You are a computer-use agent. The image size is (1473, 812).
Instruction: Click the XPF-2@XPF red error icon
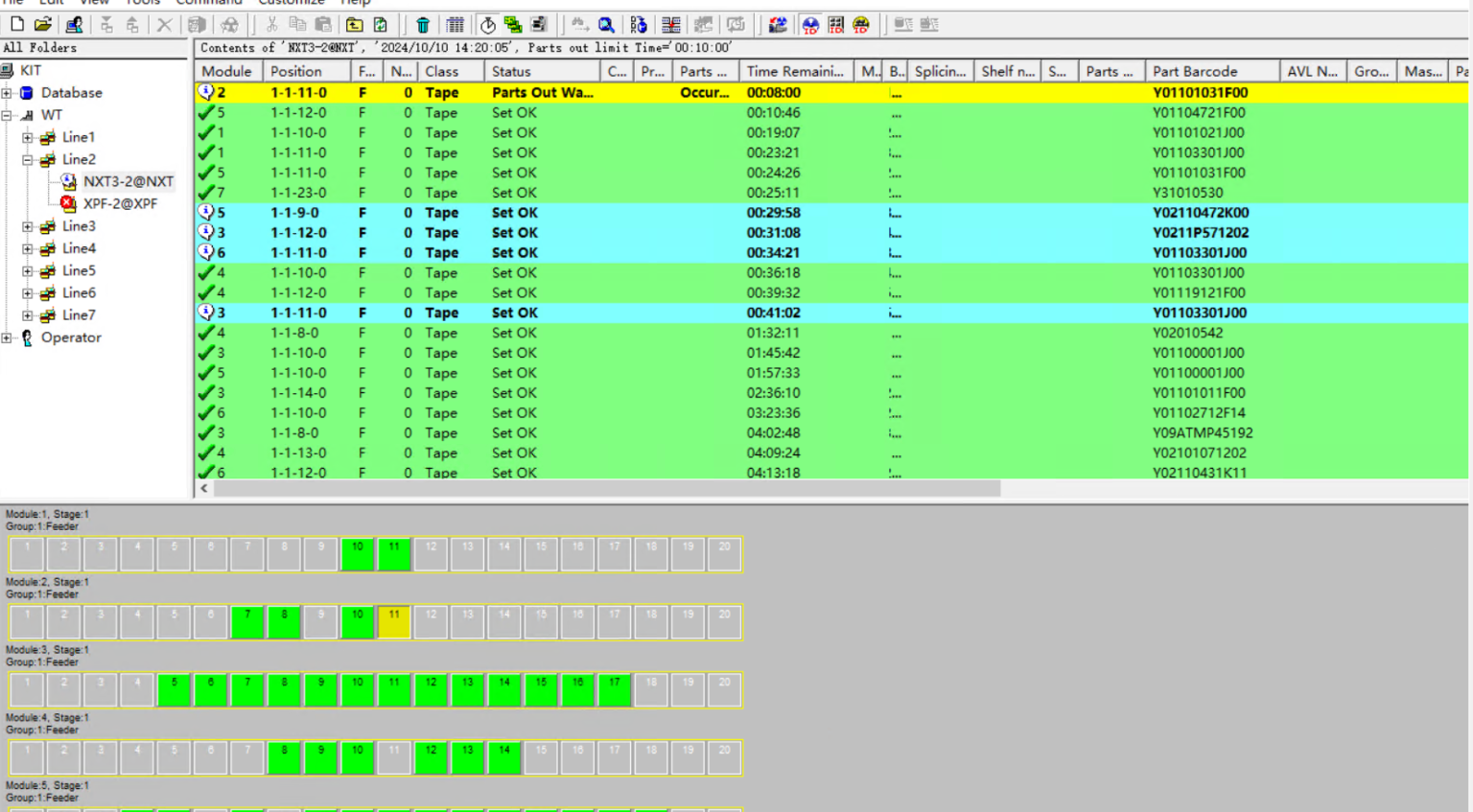[x=68, y=203]
